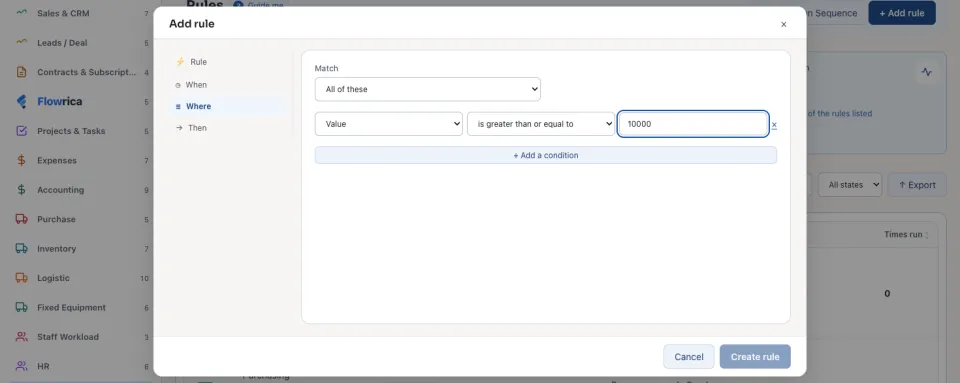Expand the Match 'All of these' dropdown
This screenshot has width=960, height=383.
click(x=427, y=89)
